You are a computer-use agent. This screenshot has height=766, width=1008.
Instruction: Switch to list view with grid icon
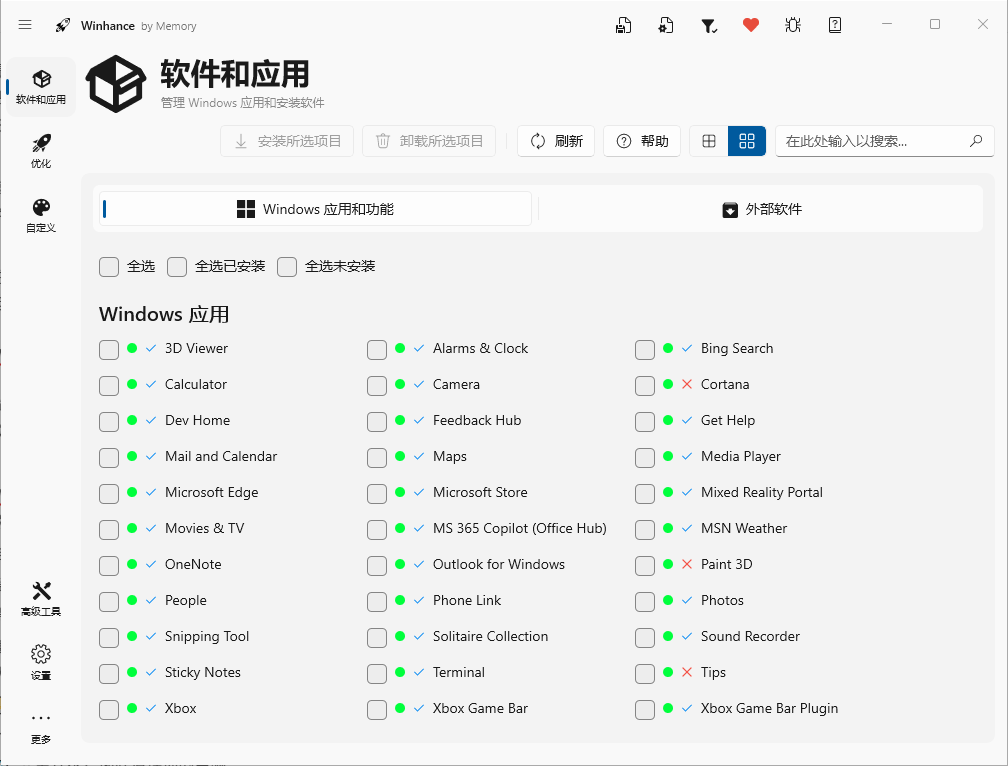click(709, 141)
